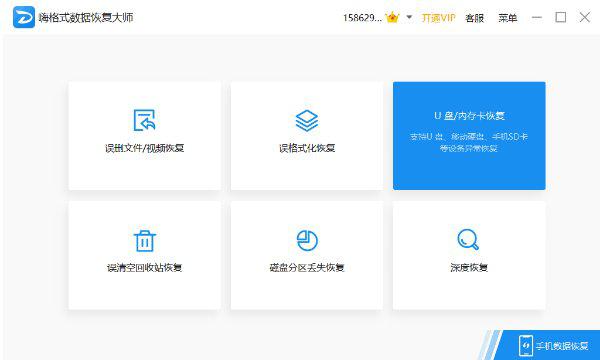This screenshot has width=600, height=360.
Task: Click the recycle bin trash icon
Action: tap(145, 241)
